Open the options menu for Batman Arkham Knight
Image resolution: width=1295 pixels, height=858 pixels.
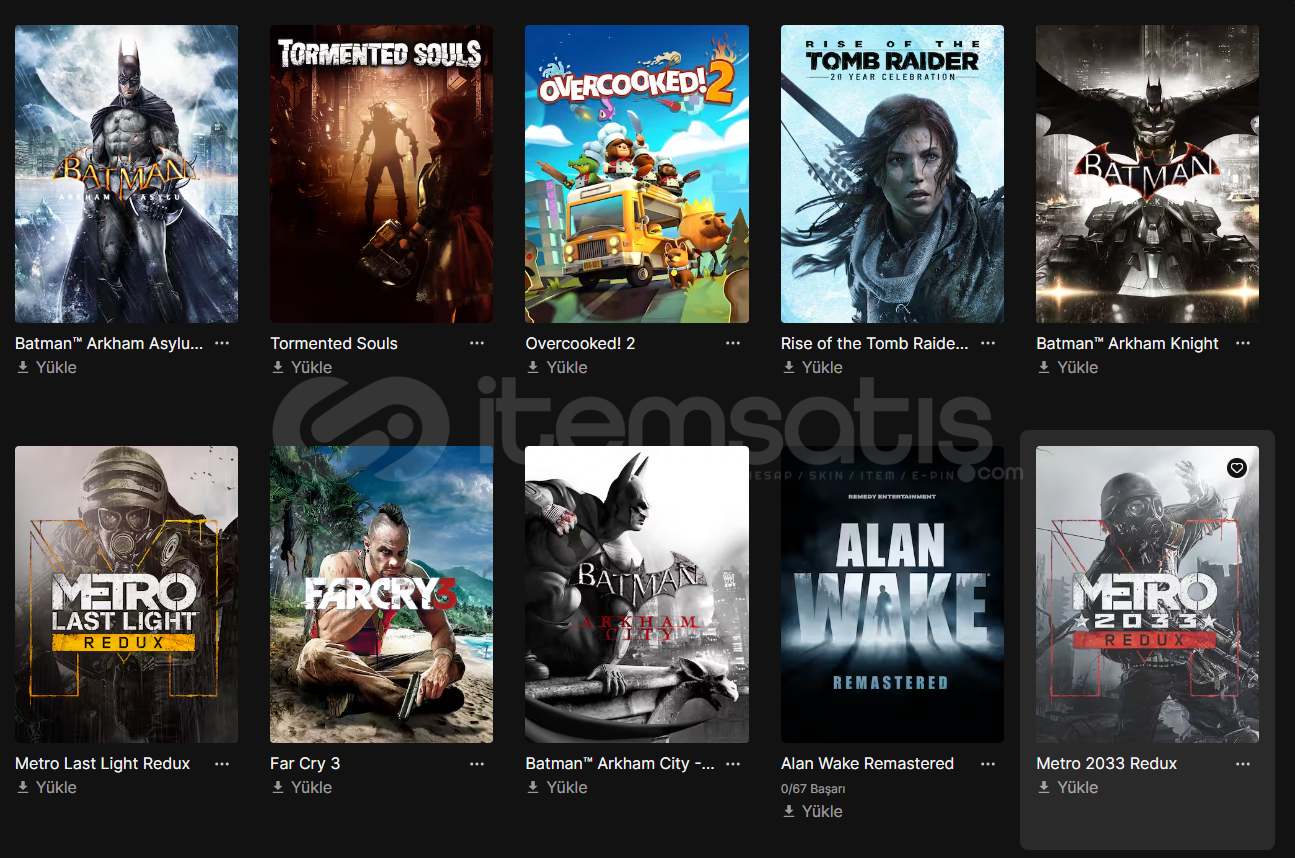click(x=1243, y=343)
